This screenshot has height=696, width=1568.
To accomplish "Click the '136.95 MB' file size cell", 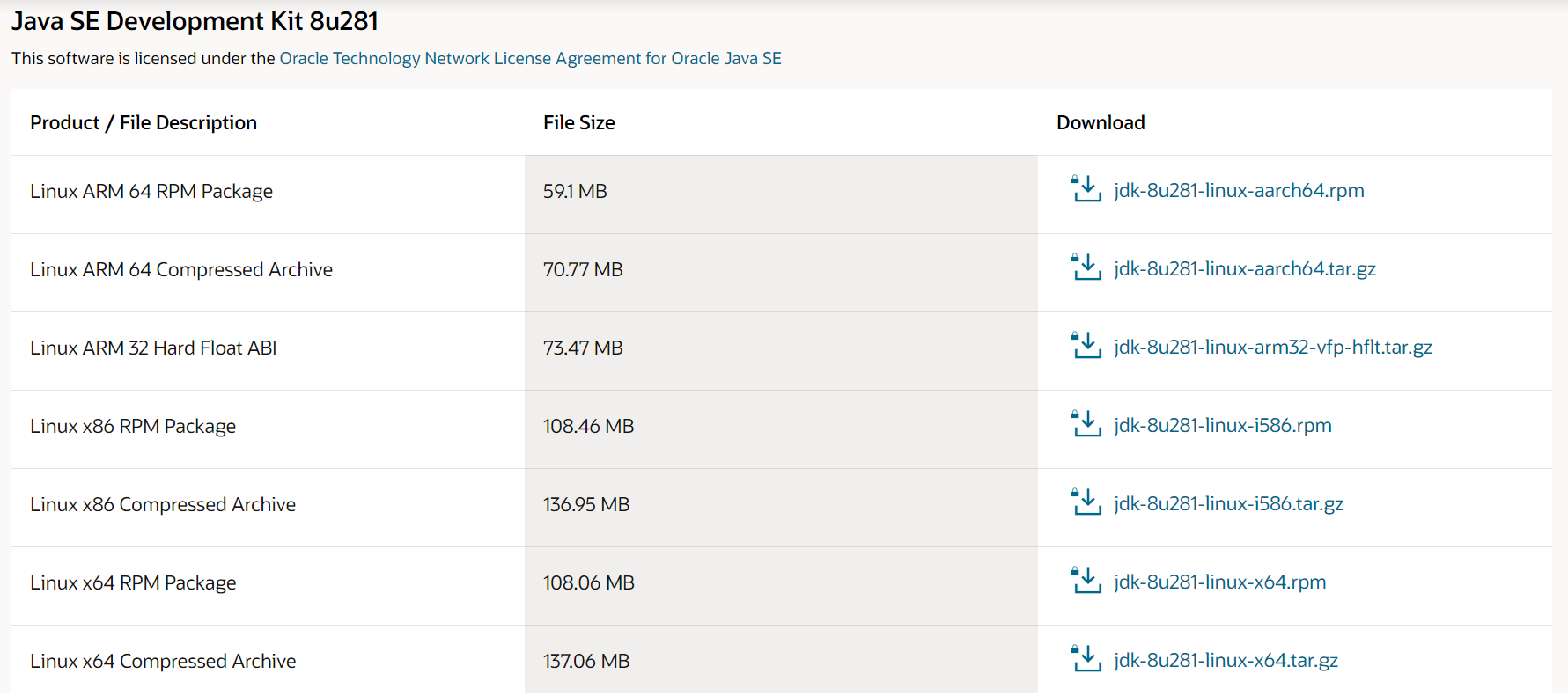I will 781,508.
